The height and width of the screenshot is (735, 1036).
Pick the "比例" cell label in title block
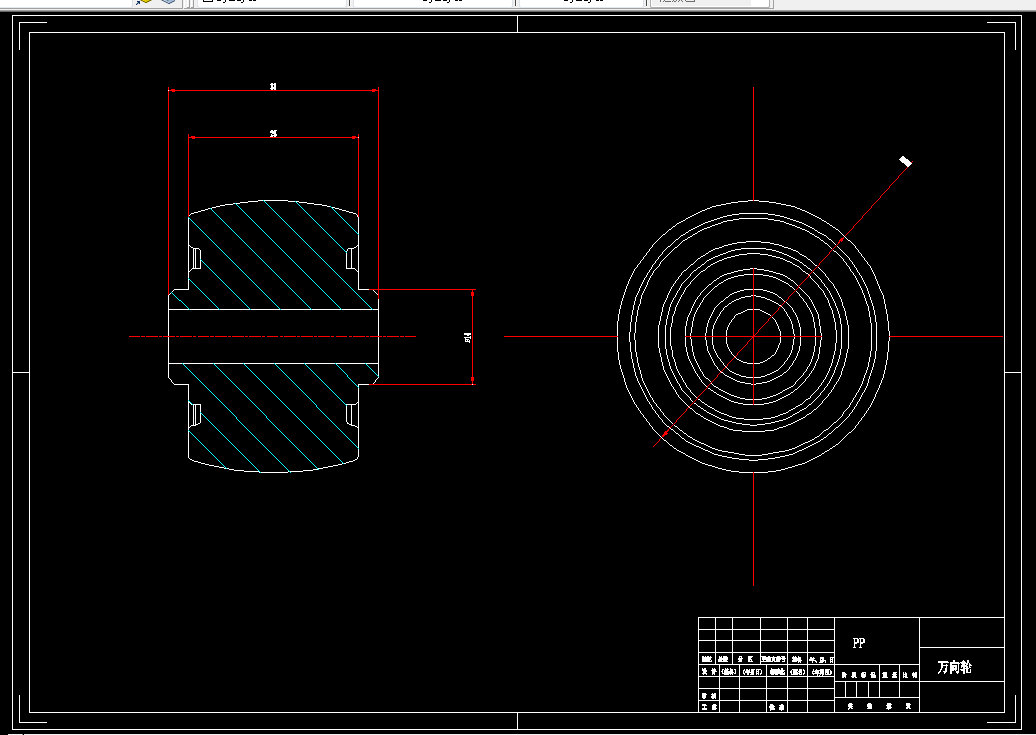910,675
